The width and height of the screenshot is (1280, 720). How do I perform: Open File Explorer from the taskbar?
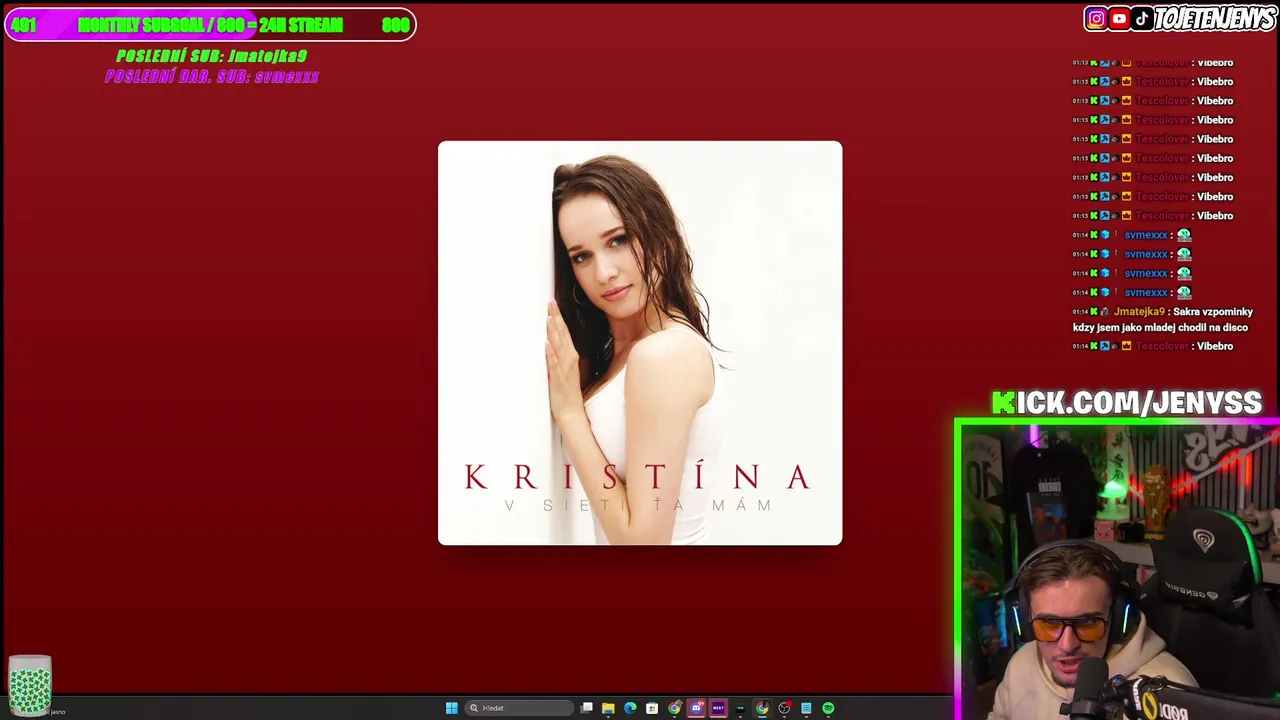click(x=608, y=708)
